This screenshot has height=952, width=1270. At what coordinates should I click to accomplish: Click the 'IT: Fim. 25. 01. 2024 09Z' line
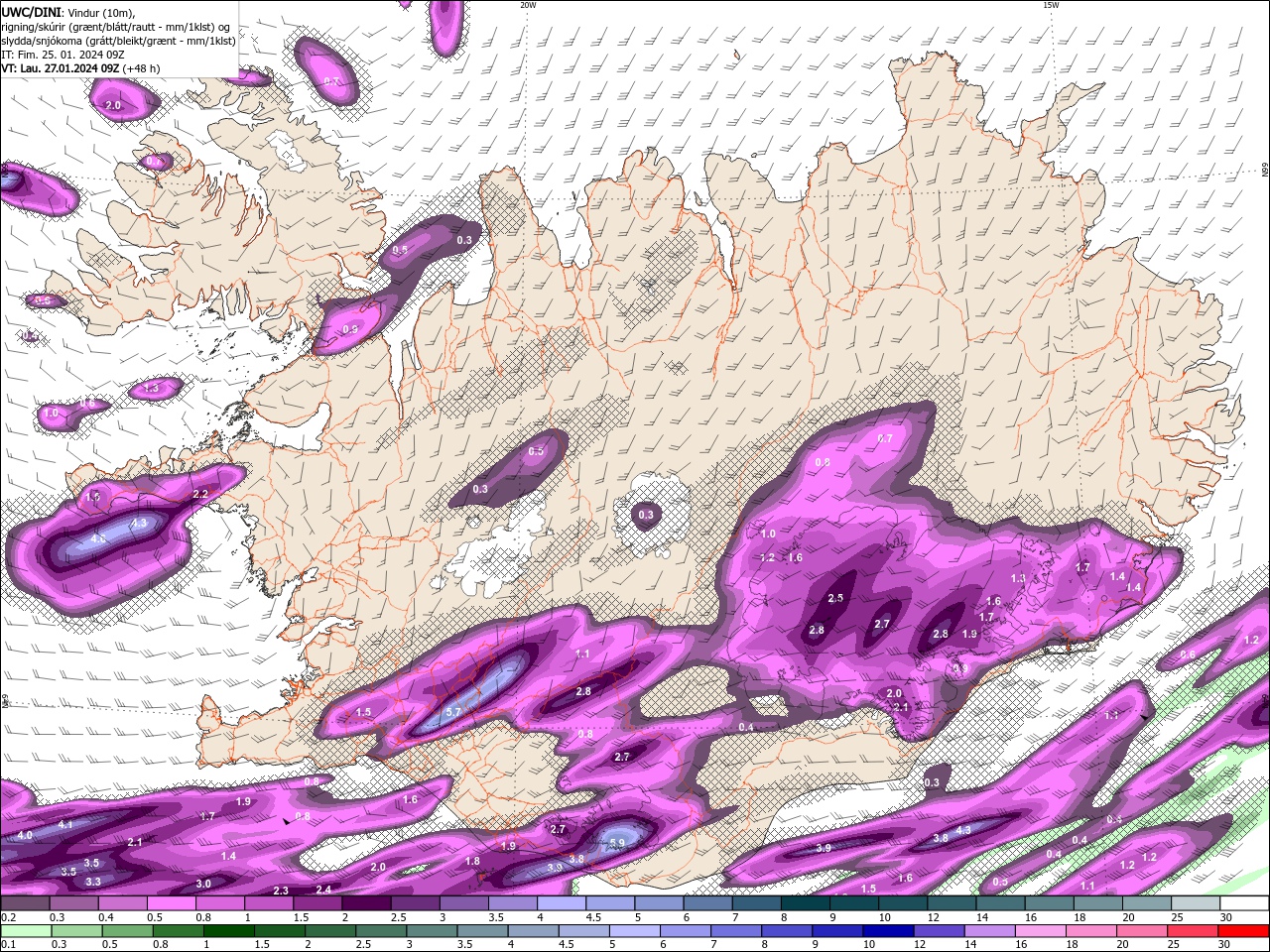coord(62,55)
